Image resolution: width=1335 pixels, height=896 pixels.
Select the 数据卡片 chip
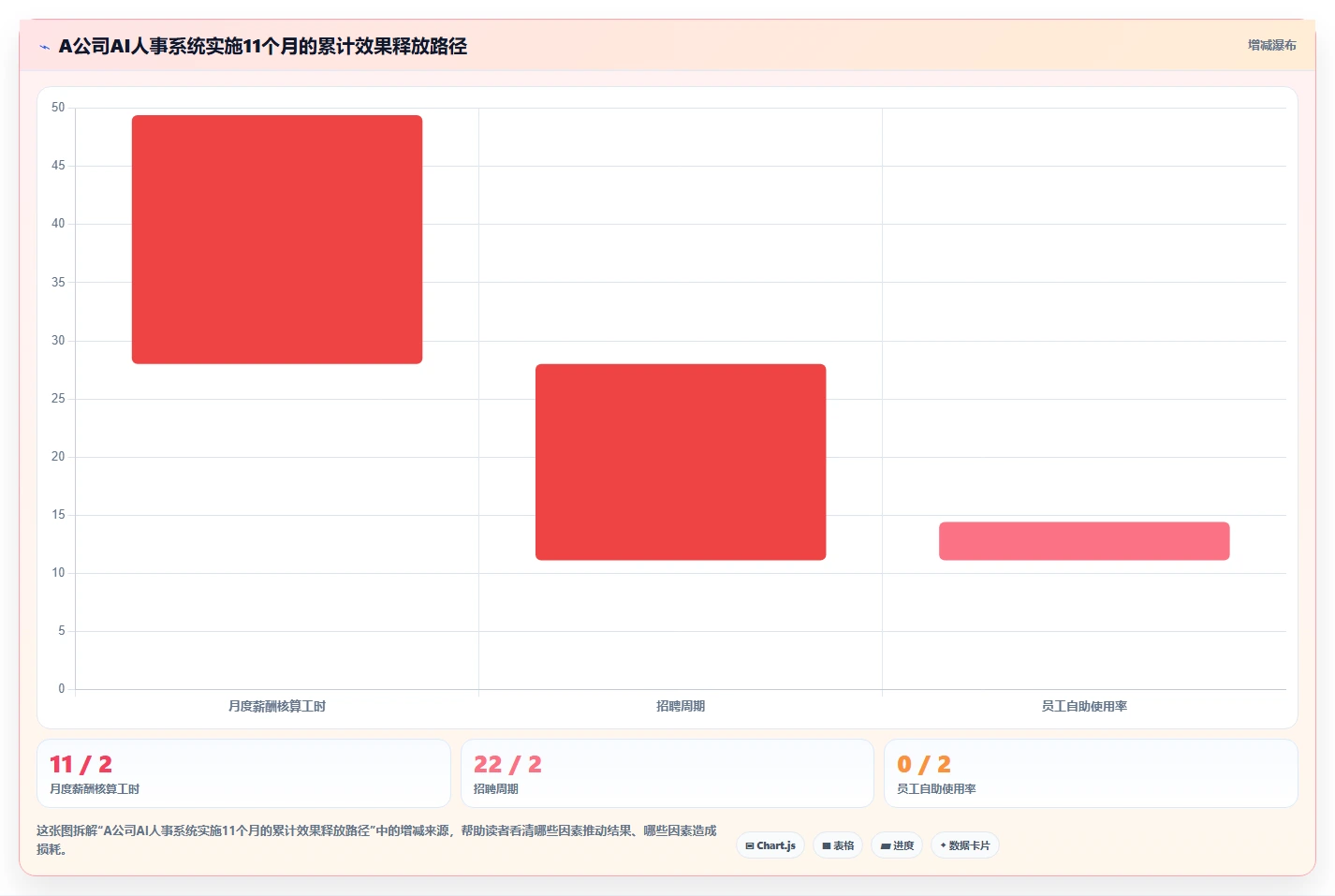click(x=965, y=845)
